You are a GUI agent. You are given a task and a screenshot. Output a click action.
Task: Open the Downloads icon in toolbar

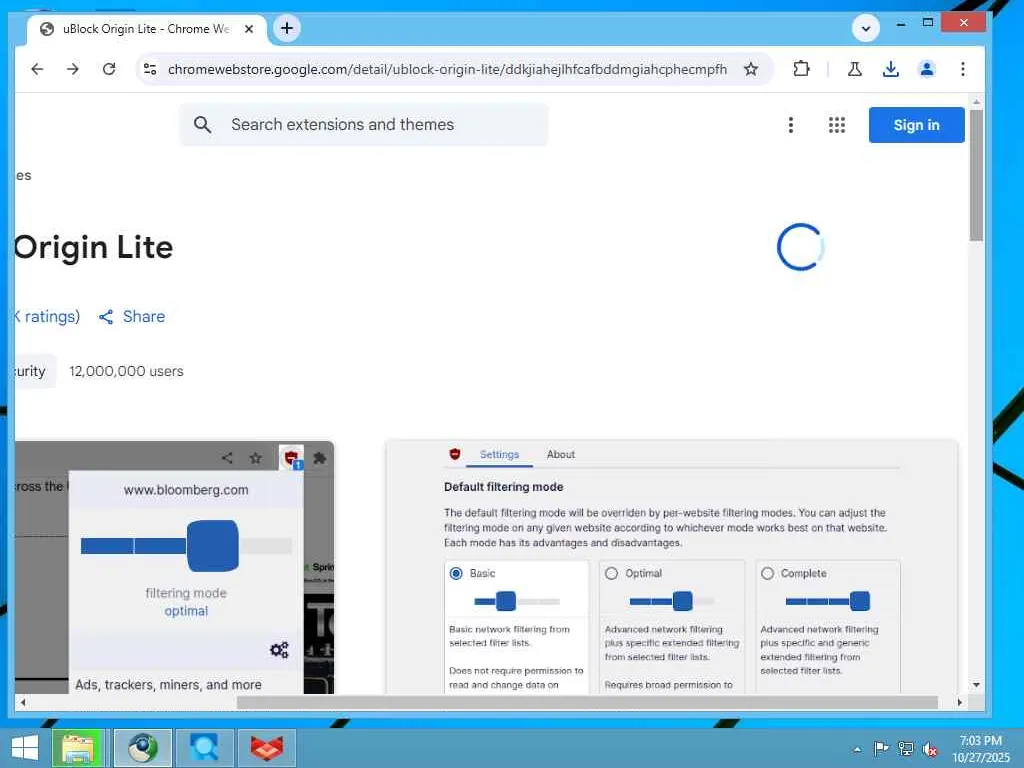(x=891, y=69)
